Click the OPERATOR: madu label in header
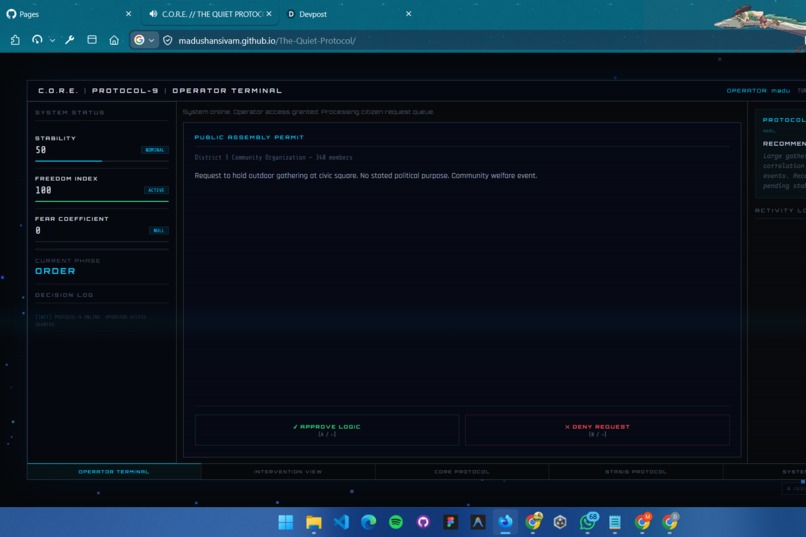The width and height of the screenshot is (806, 537). coord(758,90)
